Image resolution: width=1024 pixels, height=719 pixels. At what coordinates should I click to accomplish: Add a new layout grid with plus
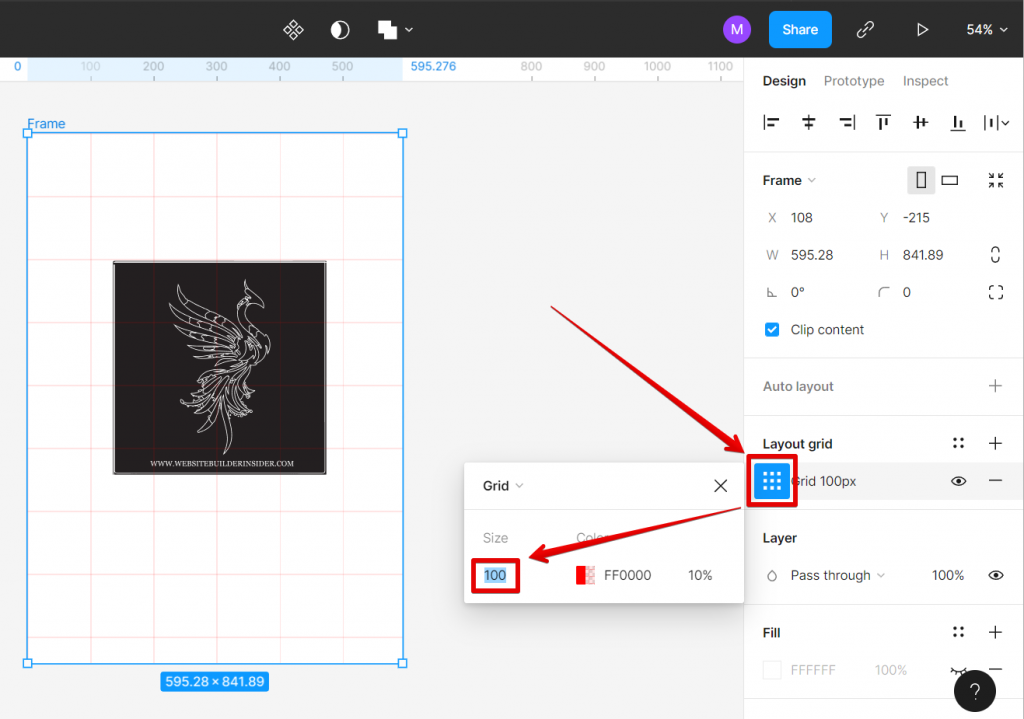pos(995,443)
